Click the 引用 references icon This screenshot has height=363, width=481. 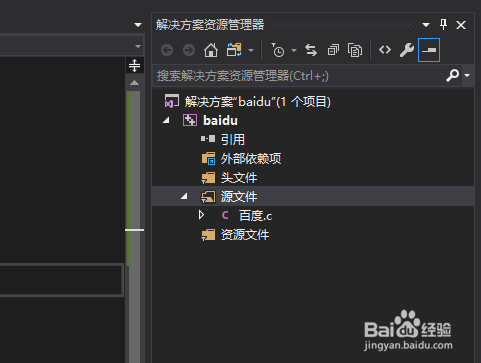[208, 139]
